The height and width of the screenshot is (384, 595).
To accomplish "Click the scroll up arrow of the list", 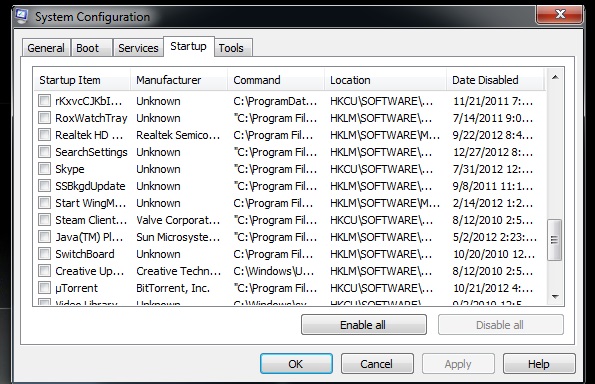I will [x=555, y=77].
